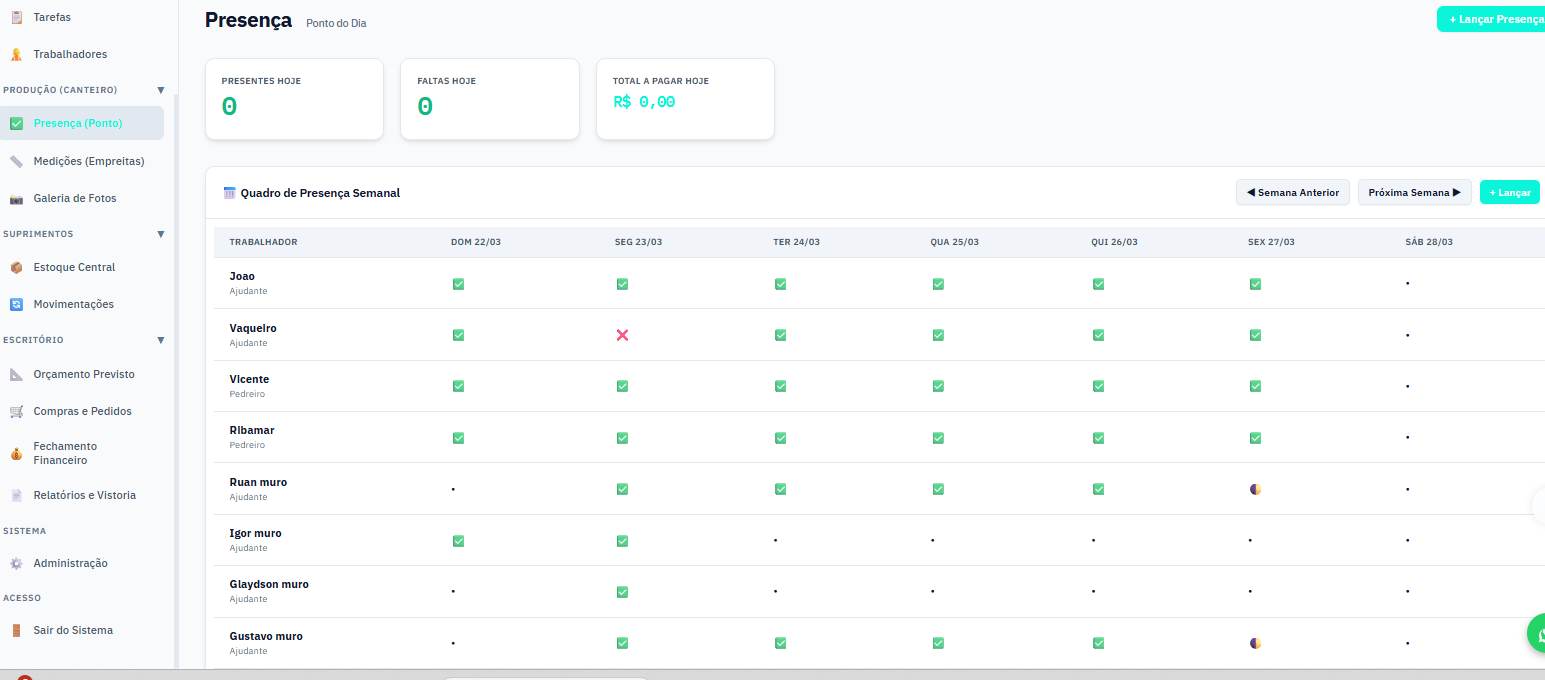Open Relatórios e Vistoria menu item
Image resolution: width=1545 pixels, height=680 pixels.
point(84,495)
